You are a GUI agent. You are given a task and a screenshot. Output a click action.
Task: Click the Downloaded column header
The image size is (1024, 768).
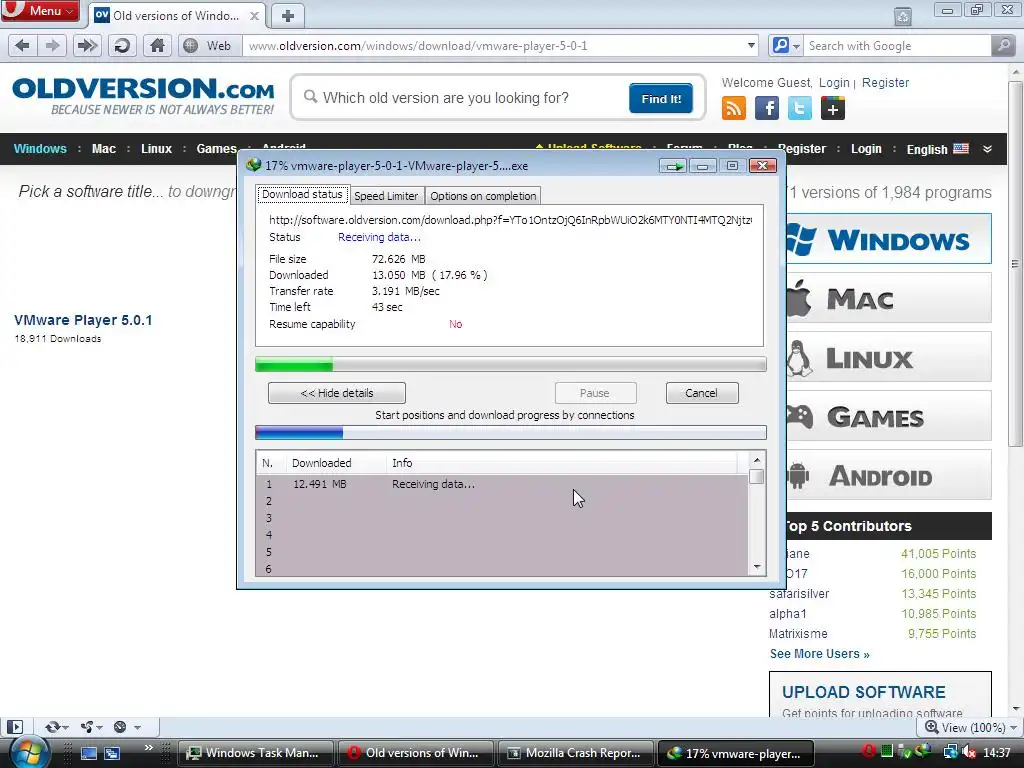[336, 463]
